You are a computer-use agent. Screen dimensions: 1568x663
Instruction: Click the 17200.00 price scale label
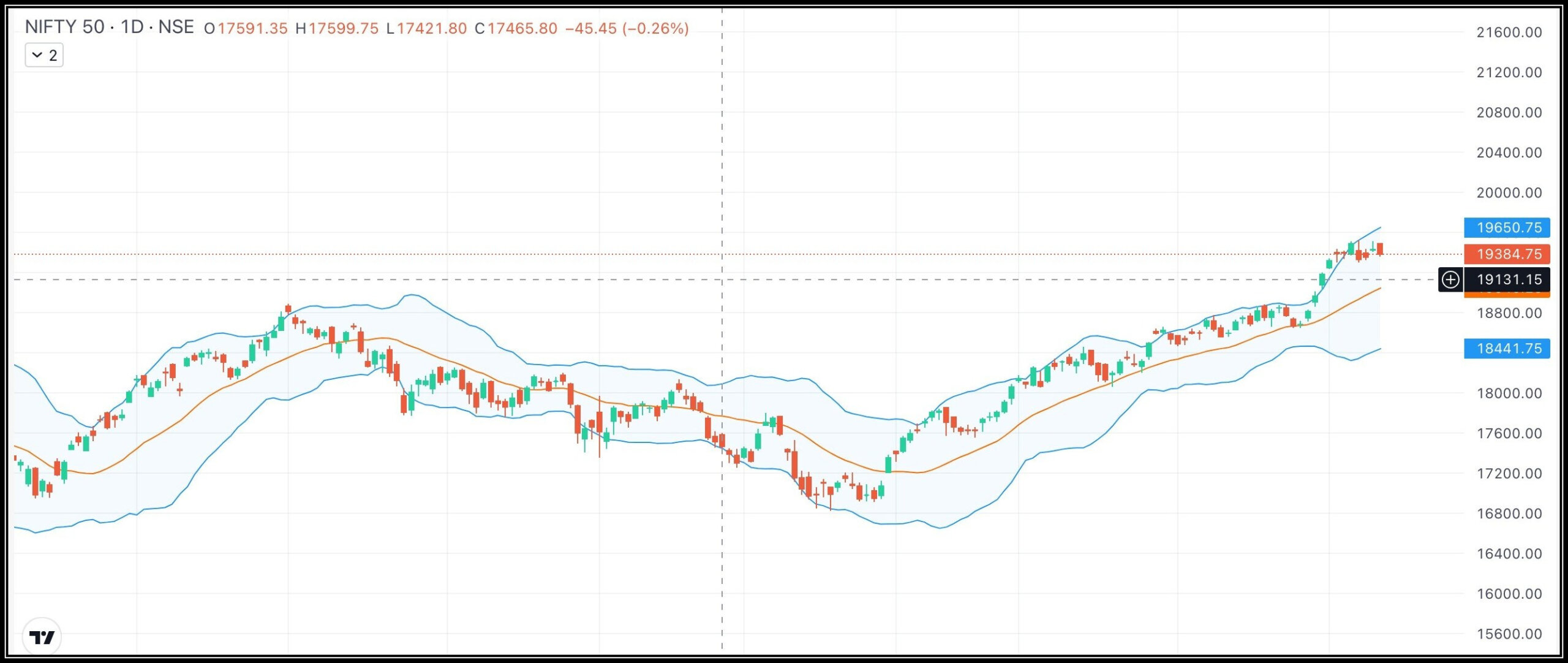[1509, 473]
